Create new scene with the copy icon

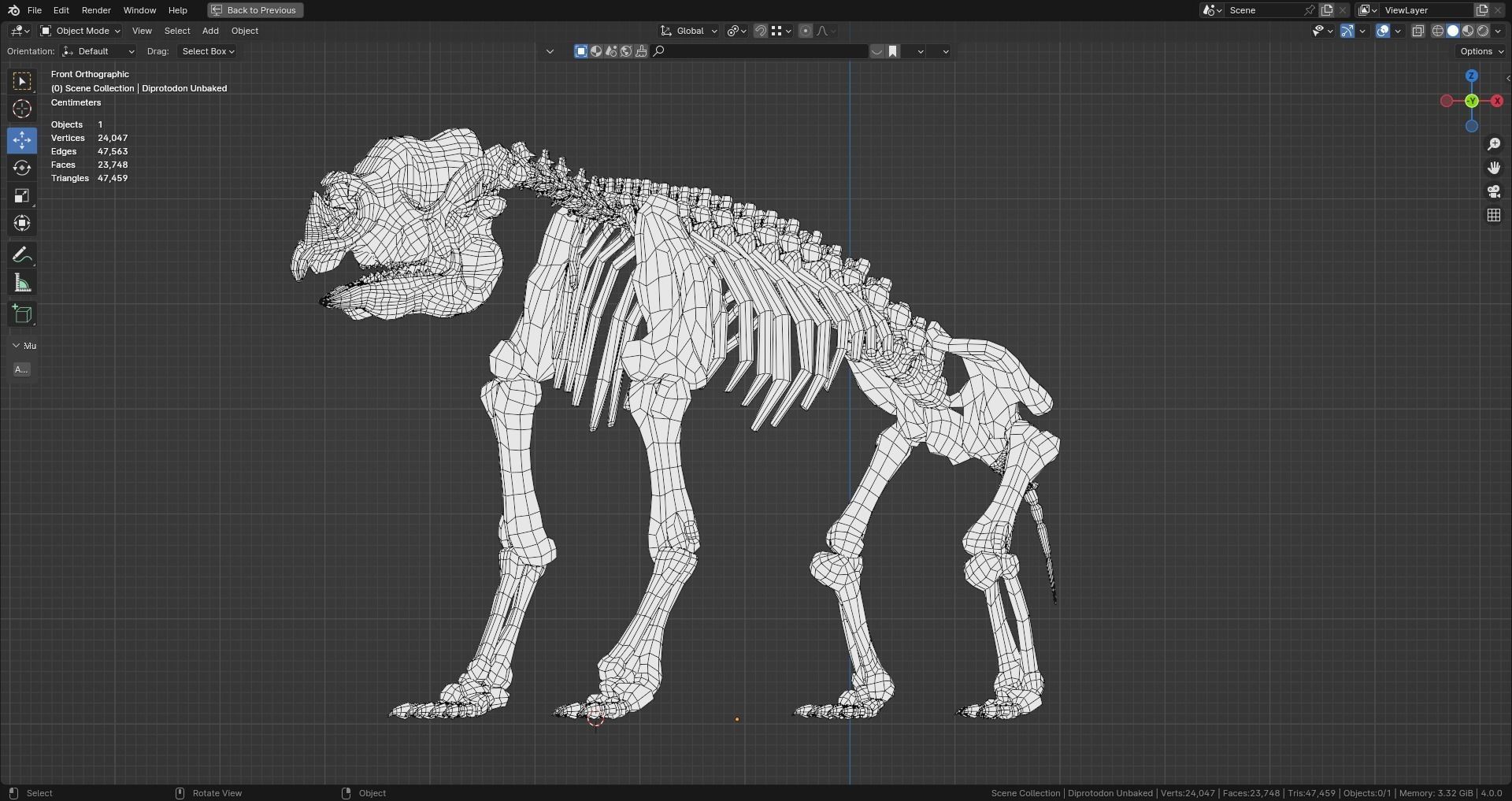pos(1327,10)
